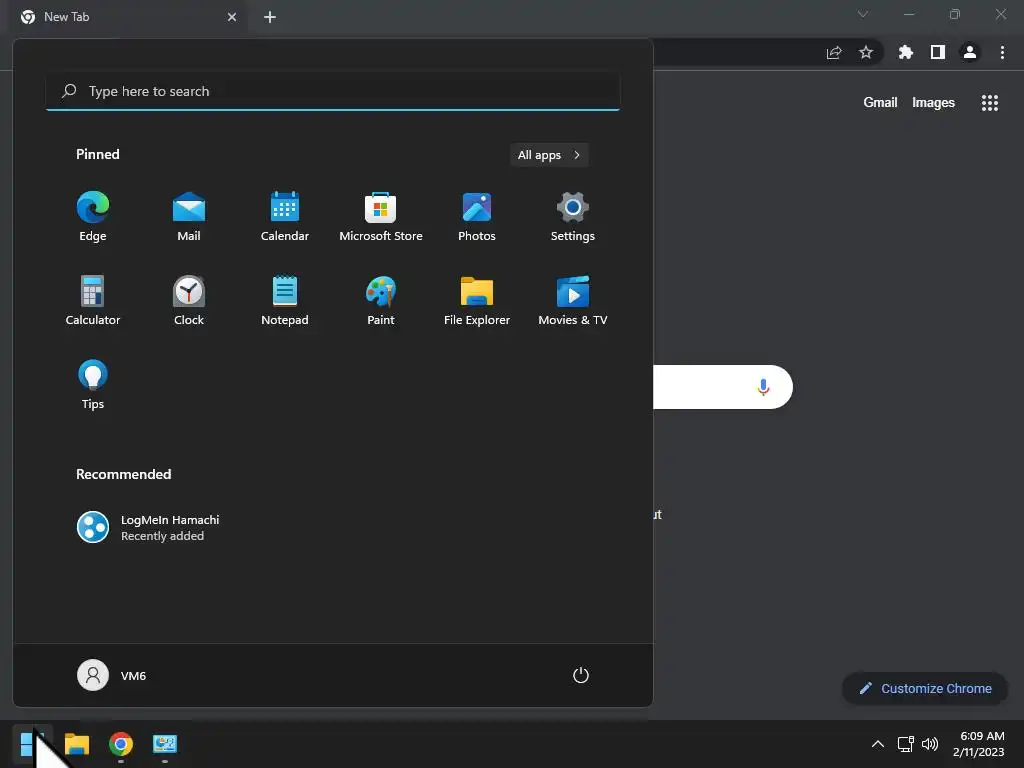
Task: Expand the All apps list
Action: (x=549, y=155)
